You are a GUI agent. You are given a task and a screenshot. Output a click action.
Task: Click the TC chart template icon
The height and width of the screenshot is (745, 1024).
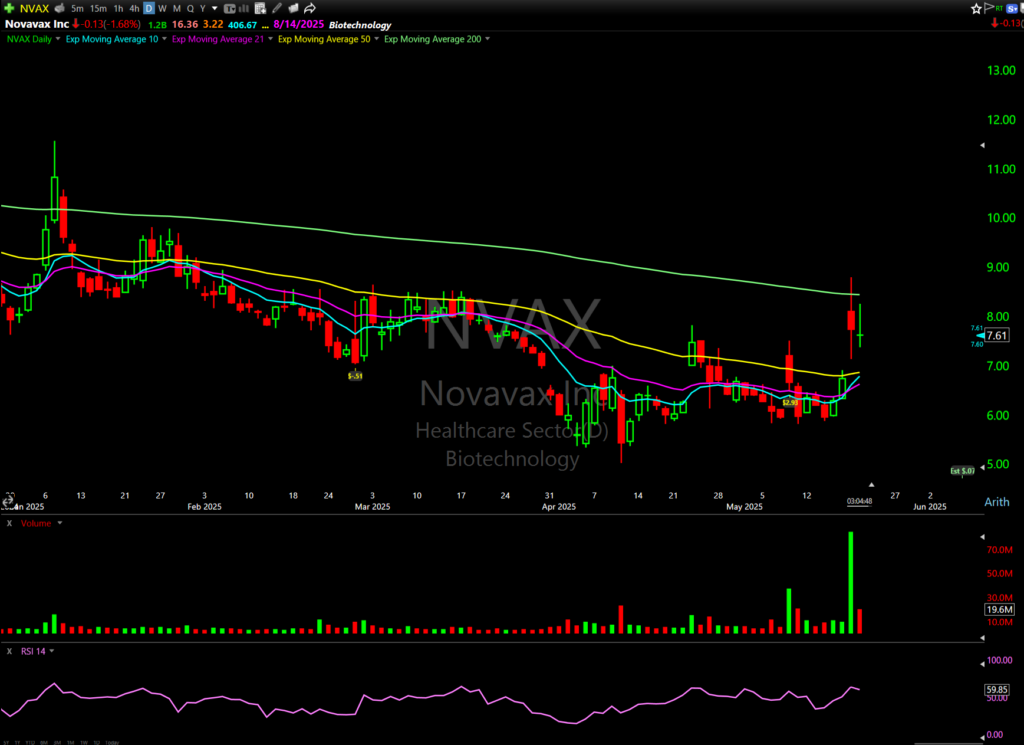point(229,8)
